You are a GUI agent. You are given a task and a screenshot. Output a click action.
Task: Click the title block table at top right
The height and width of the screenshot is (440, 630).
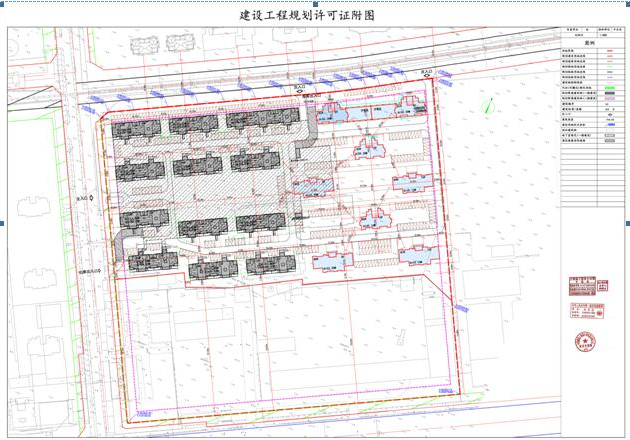[590, 34]
